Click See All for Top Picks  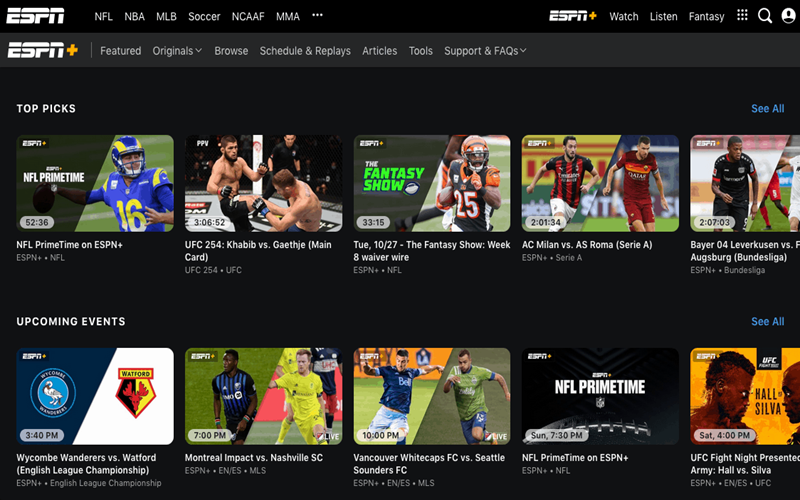pos(767,108)
